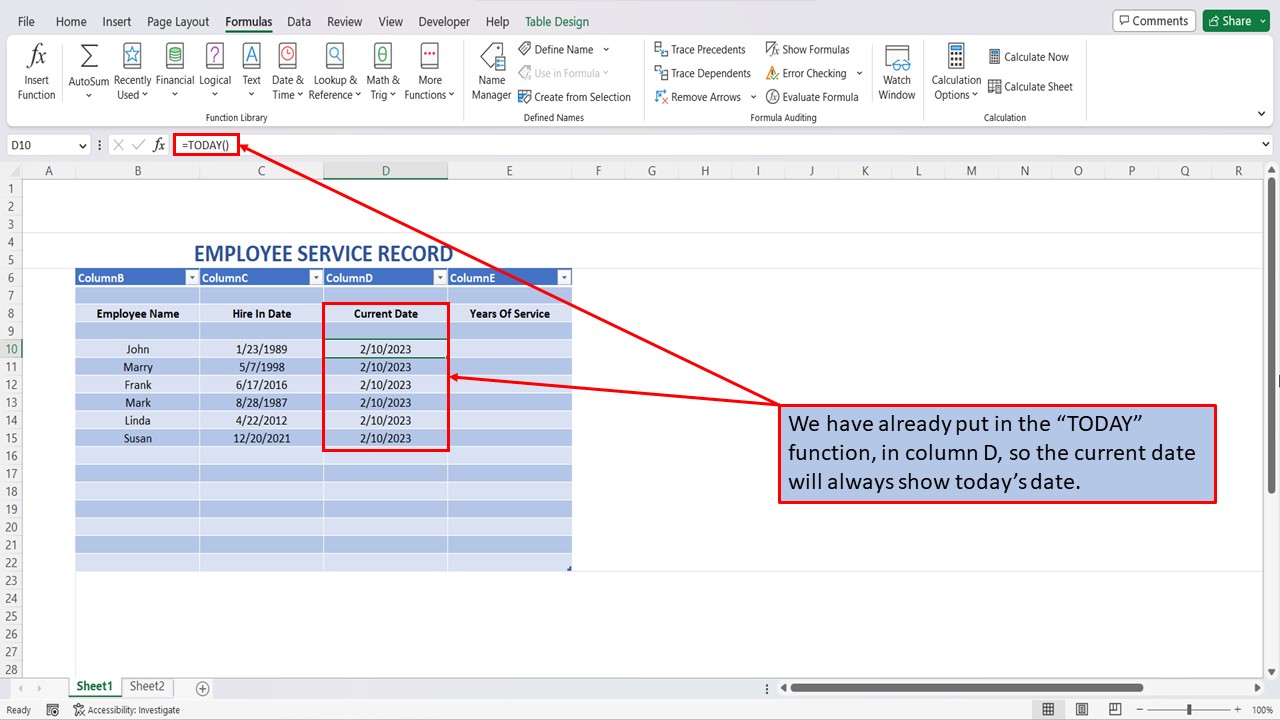Click the Trace Precedents icon
The height and width of the screenshot is (720, 1280).
point(700,48)
